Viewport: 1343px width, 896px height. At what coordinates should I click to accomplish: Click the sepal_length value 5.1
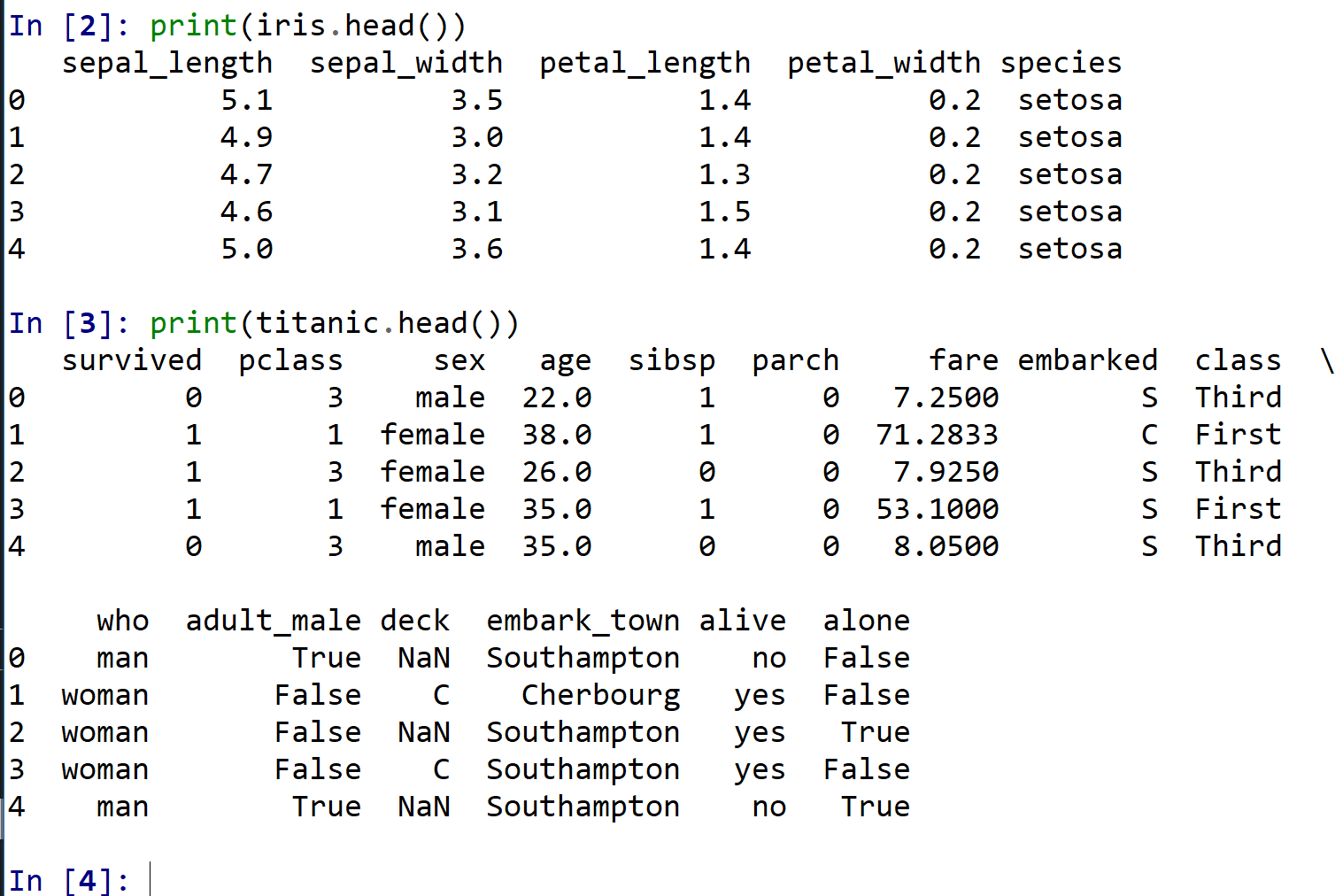(246, 100)
